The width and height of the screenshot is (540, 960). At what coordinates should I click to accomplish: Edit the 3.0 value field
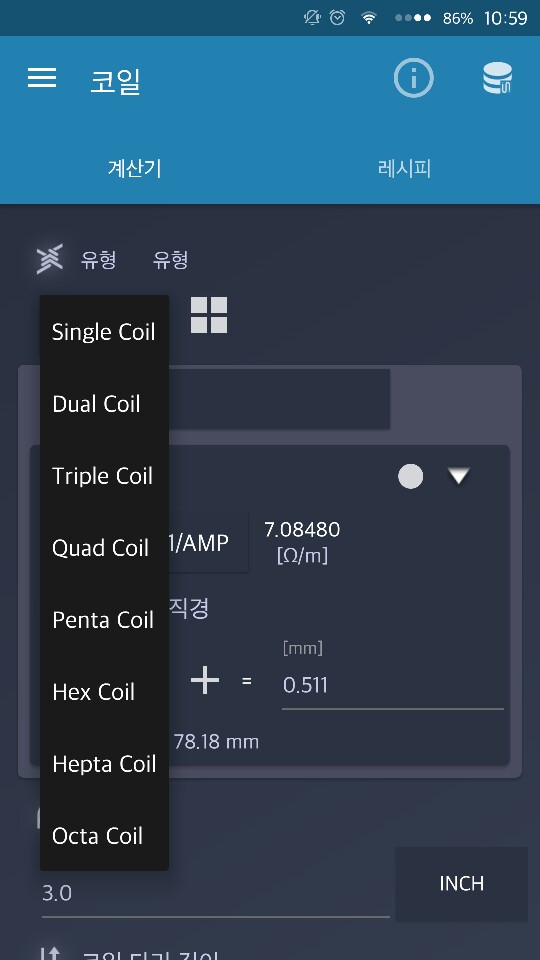click(216, 894)
